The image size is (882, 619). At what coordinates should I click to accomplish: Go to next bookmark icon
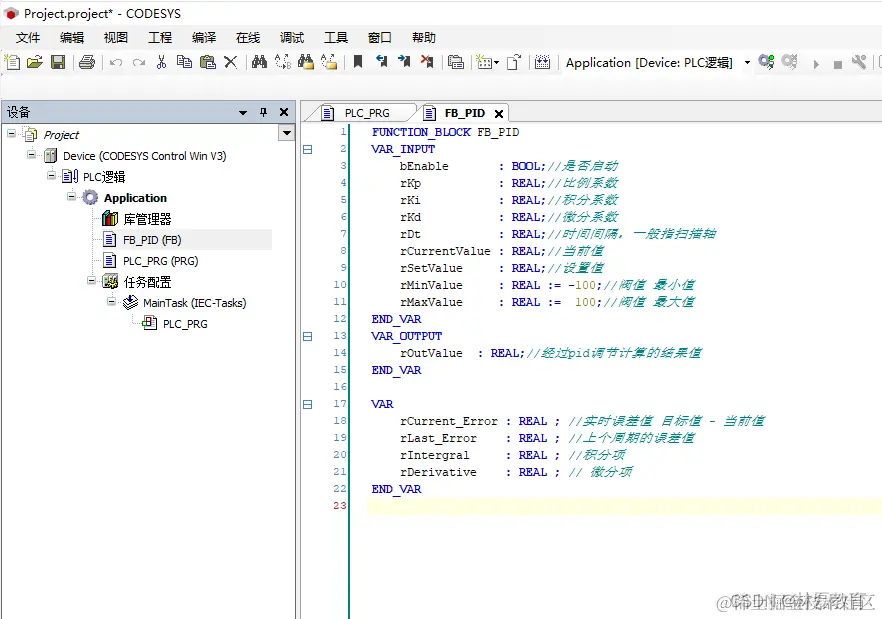click(404, 62)
